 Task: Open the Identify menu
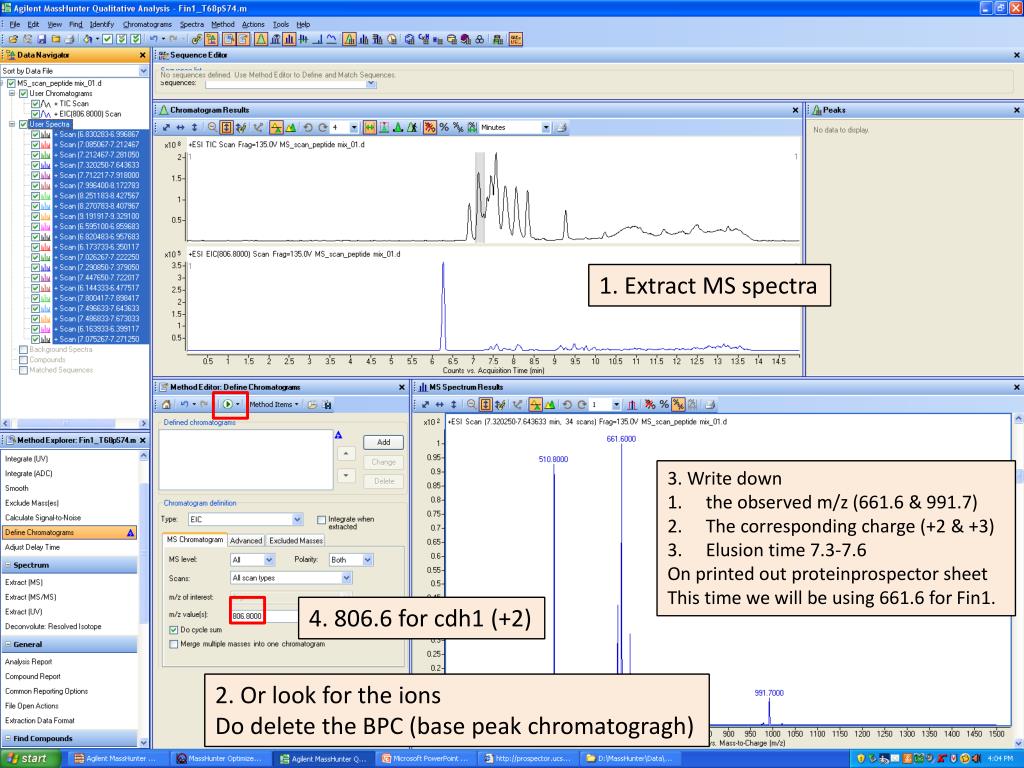(x=102, y=24)
